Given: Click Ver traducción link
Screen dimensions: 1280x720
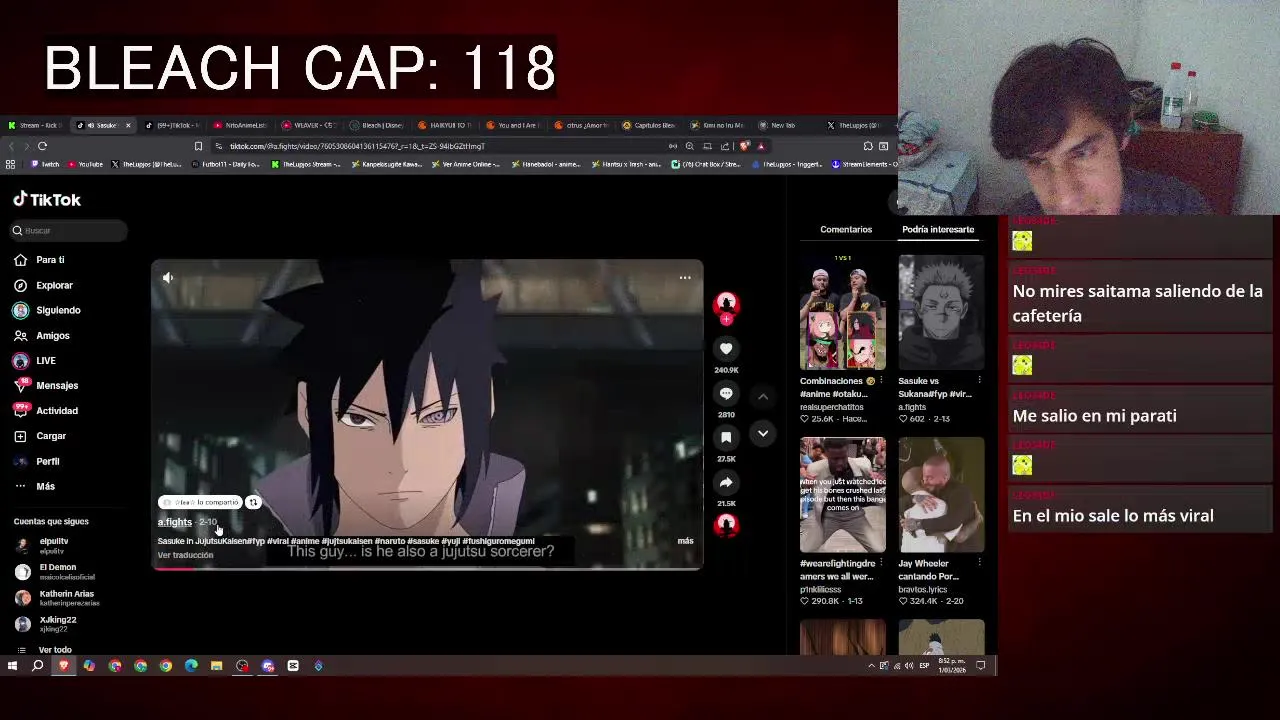Looking at the screenshot, I should coord(185,555).
